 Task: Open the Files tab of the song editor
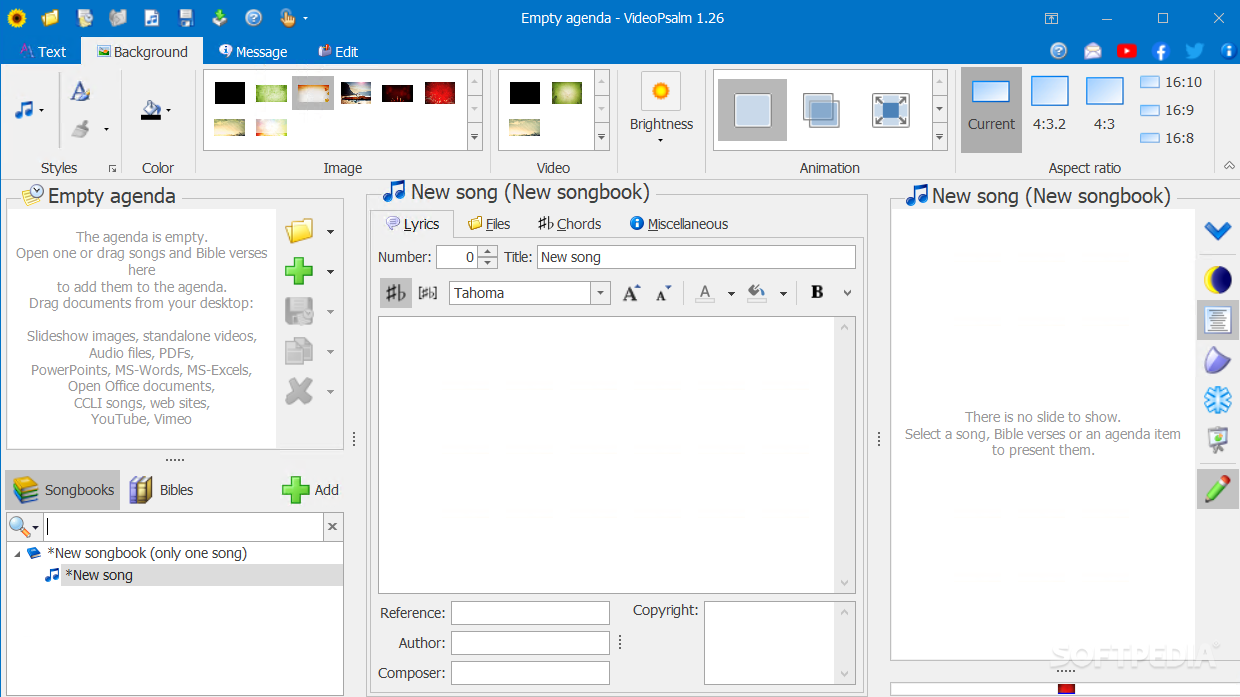click(489, 224)
